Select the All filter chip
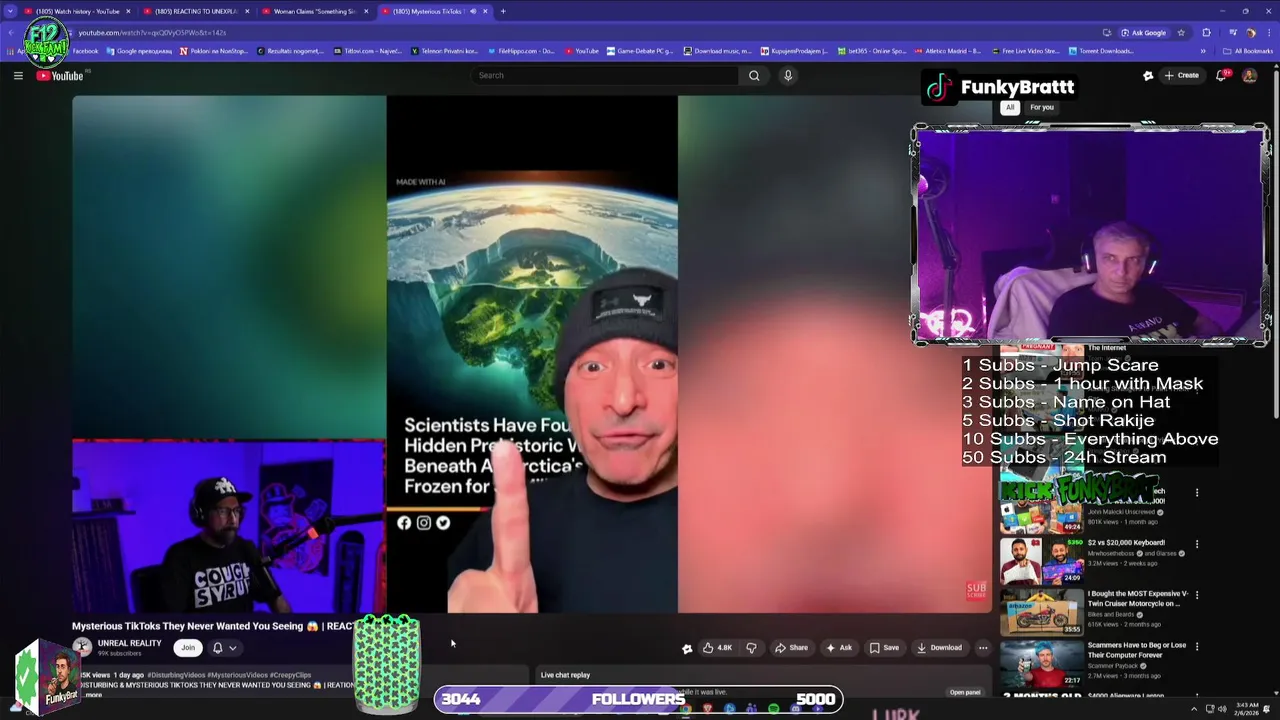Image resolution: width=1280 pixels, height=720 pixels. pos(1010,107)
